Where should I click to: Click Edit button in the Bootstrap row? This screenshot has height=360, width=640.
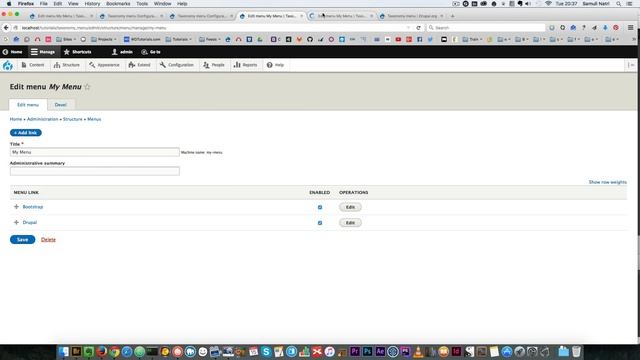pyautogui.click(x=350, y=207)
